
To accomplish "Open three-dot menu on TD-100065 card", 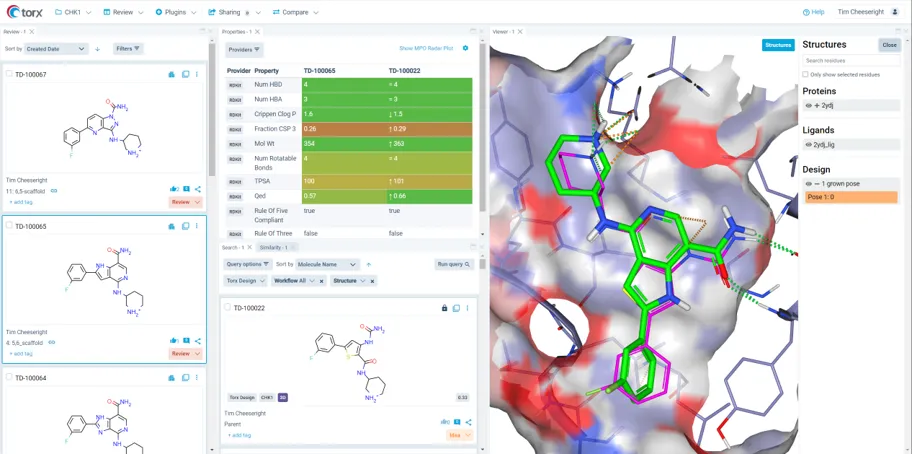I will pos(197,226).
